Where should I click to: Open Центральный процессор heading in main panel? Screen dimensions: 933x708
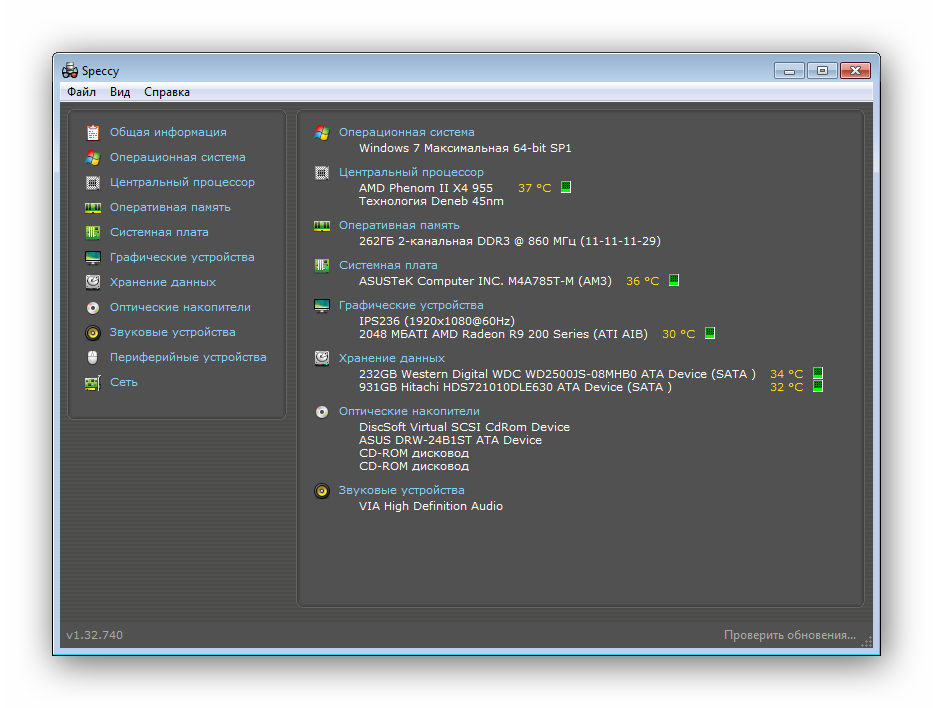click(410, 172)
